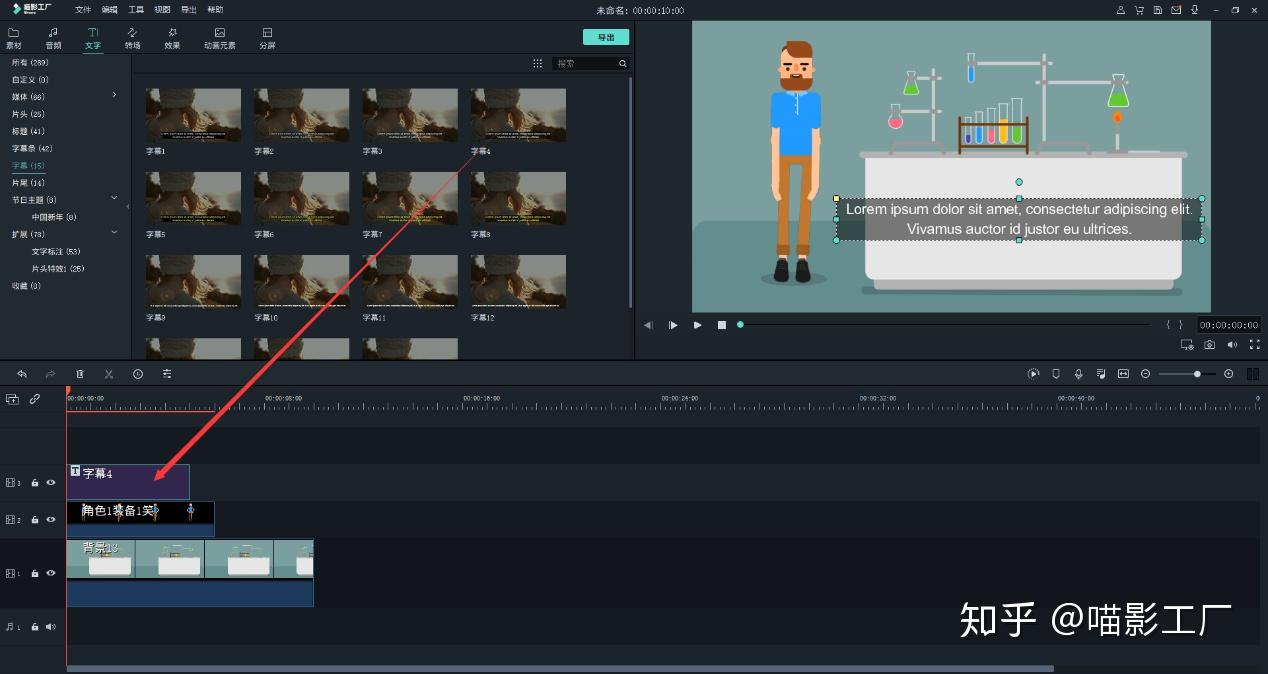This screenshot has height=674, width=1268.
Task: Collapse the left category panel handle
Action: pos(128,206)
